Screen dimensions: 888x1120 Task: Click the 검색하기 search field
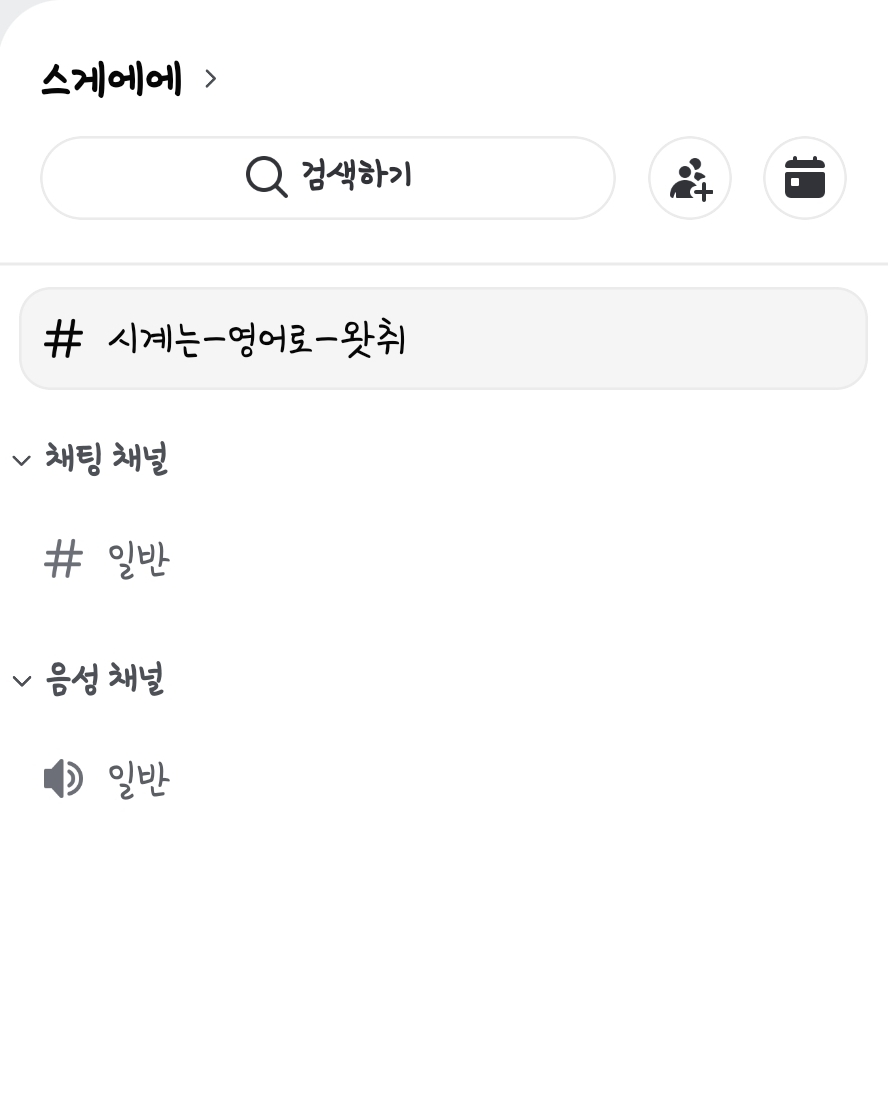coord(328,178)
